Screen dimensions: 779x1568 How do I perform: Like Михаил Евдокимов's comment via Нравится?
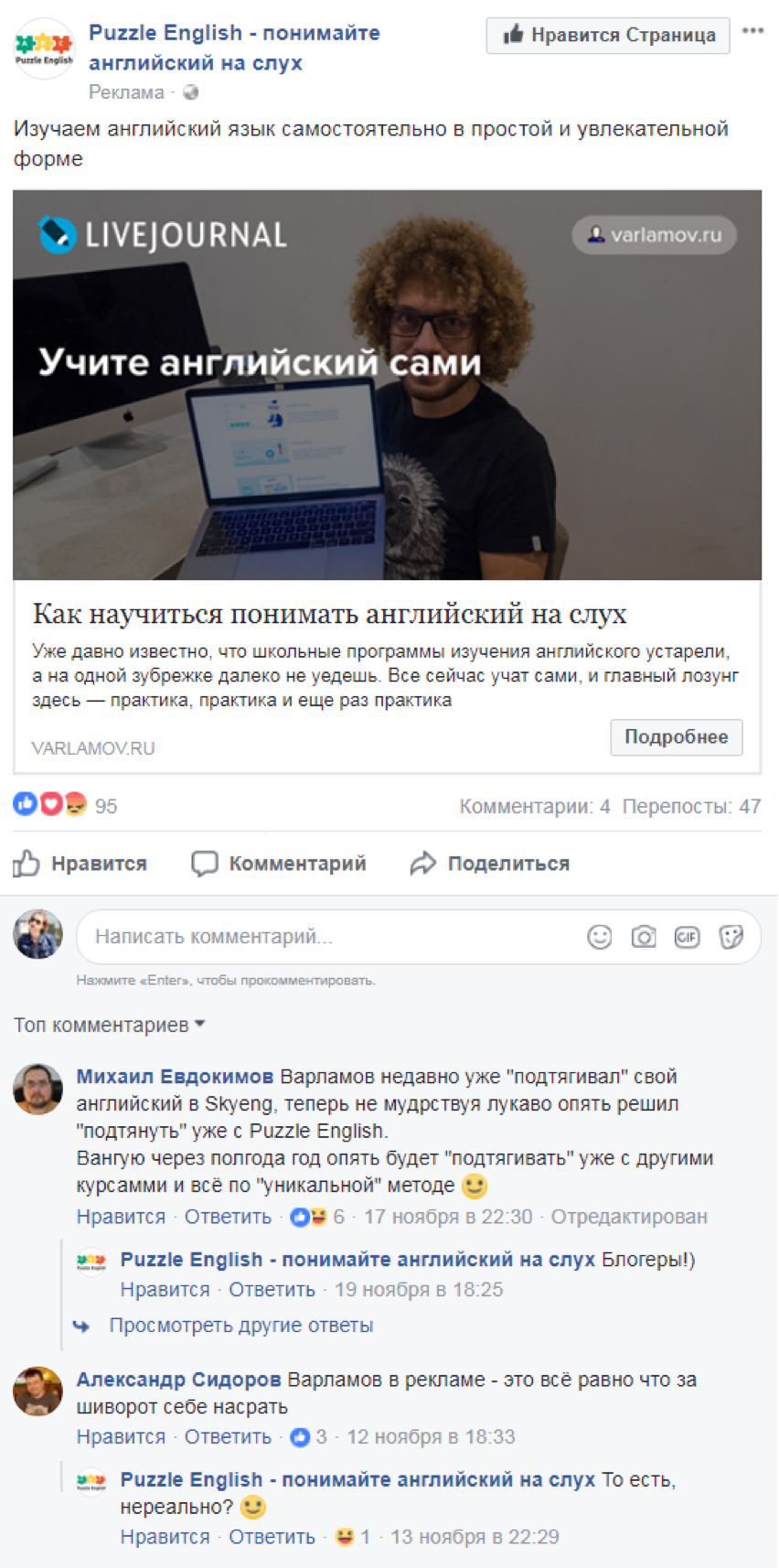[x=121, y=1217]
